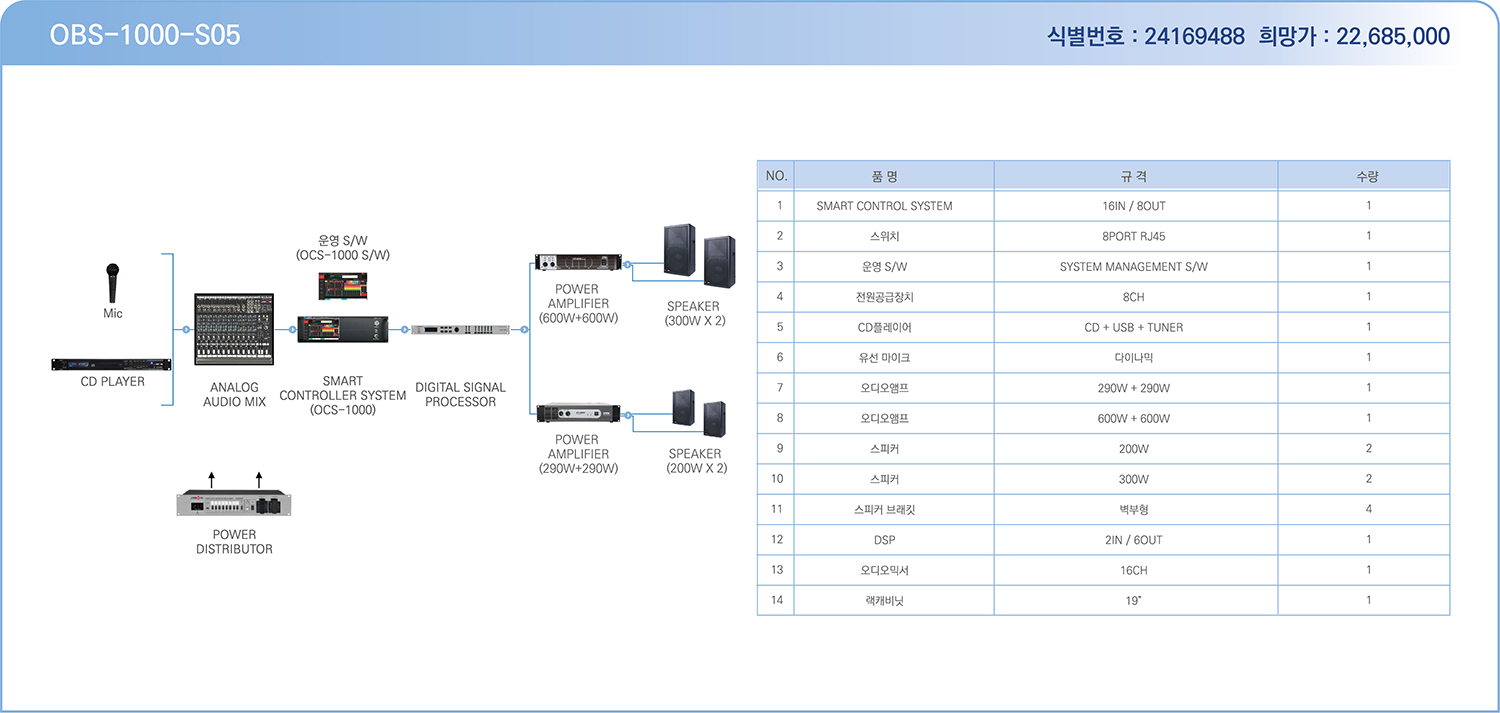Click the CD PLAYER diagram label
The width and height of the screenshot is (1500, 713).
tap(112, 381)
